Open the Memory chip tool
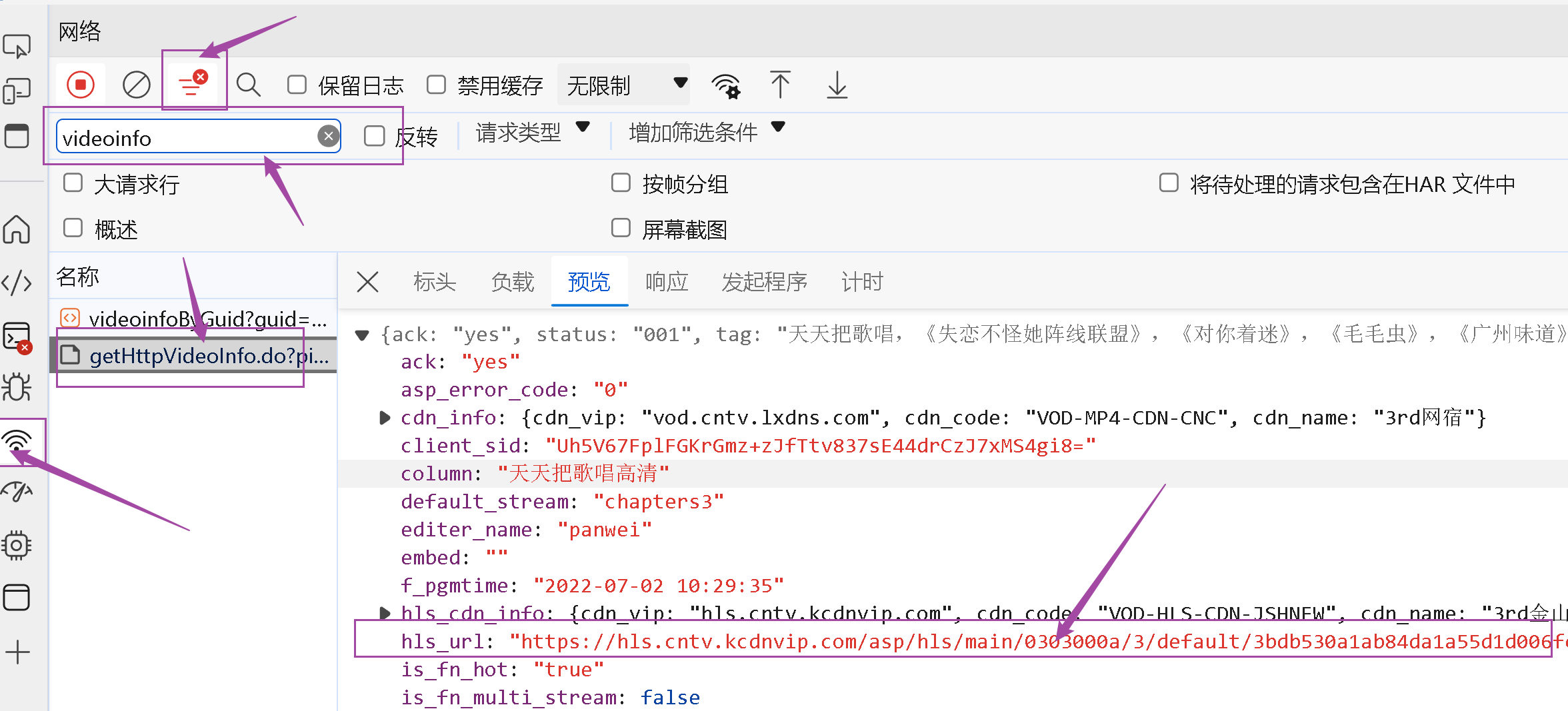1568x711 pixels. point(17,545)
